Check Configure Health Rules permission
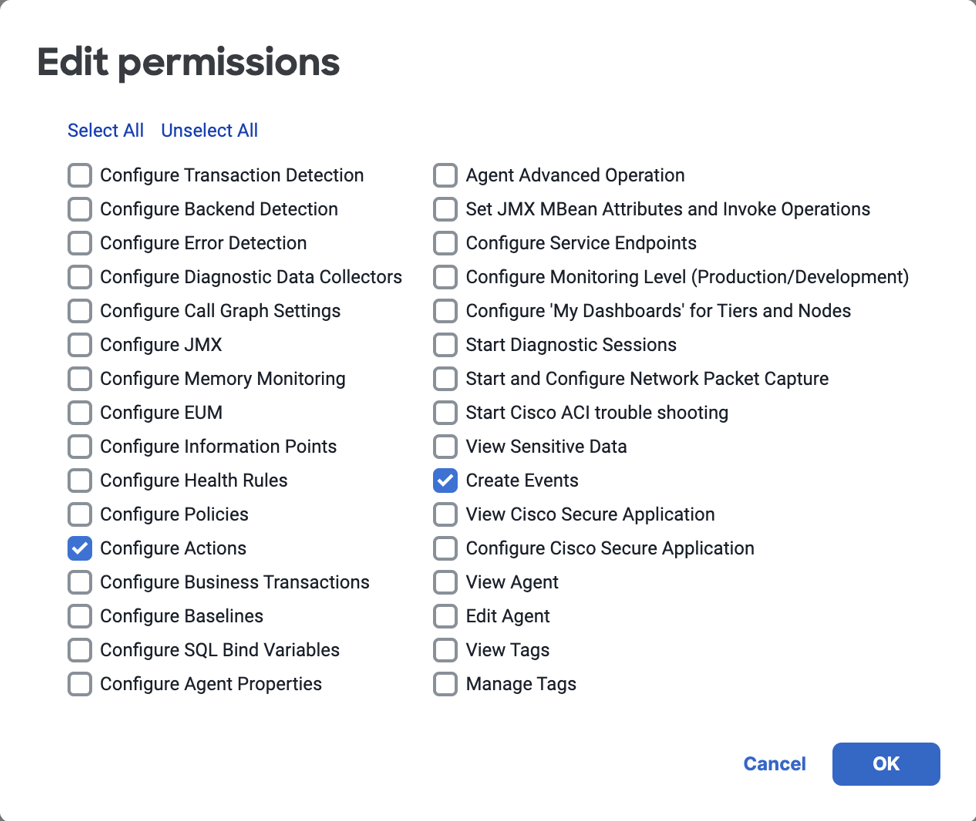 pos(80,481)
